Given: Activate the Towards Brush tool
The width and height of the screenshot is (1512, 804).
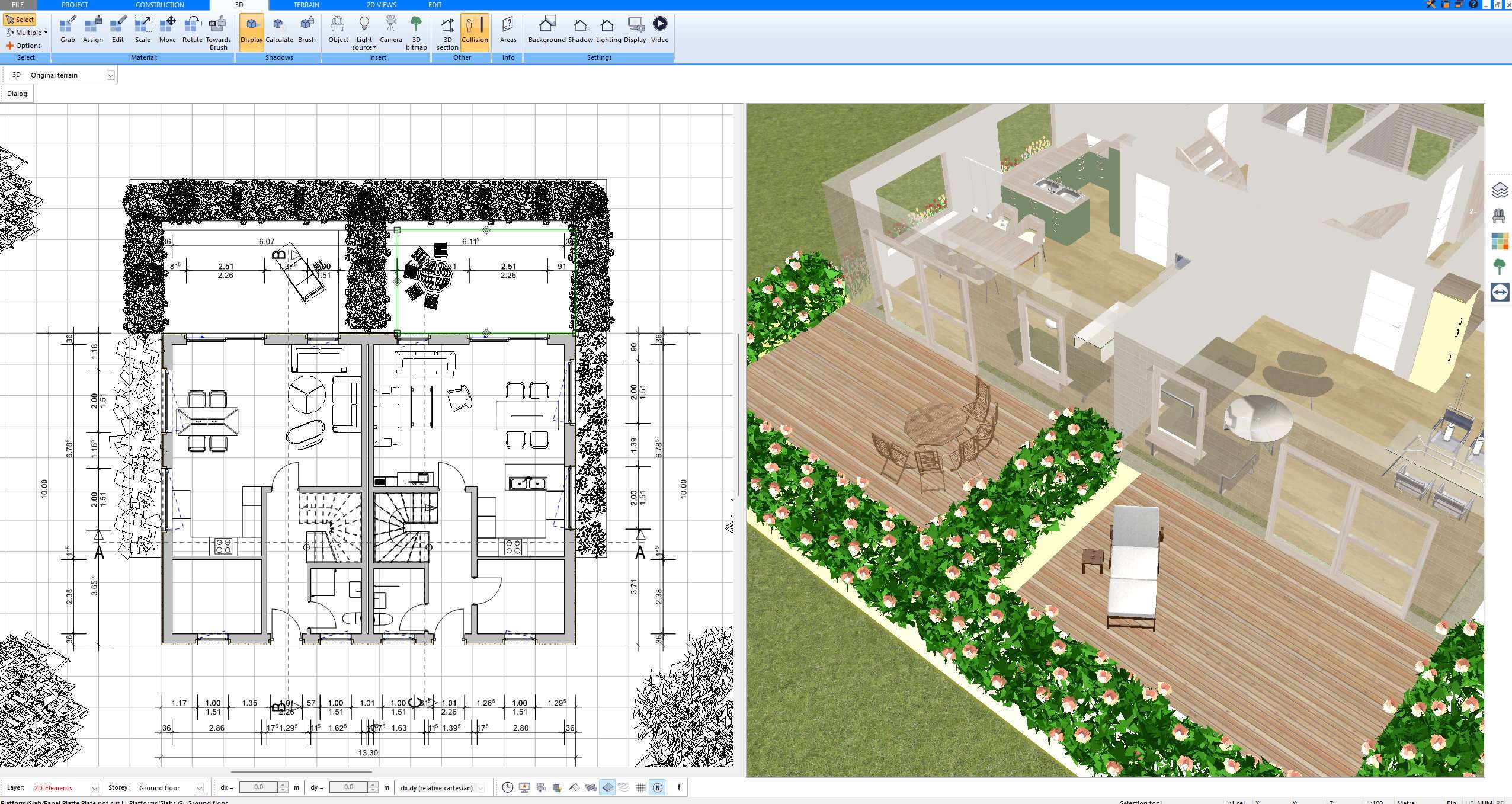Looking at the screenshot, I should (x=218, y=33).
